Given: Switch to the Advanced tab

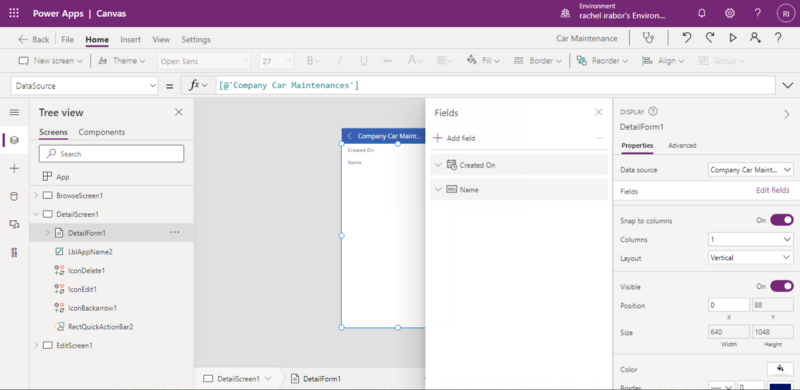Looking at the screenshot, I should click(682, 145).
